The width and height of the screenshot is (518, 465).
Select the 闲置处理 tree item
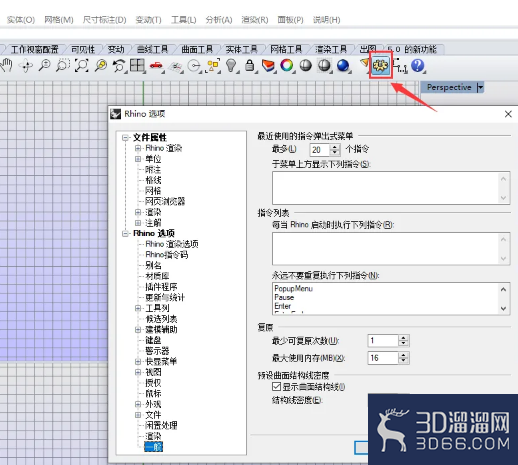point(161,425)
